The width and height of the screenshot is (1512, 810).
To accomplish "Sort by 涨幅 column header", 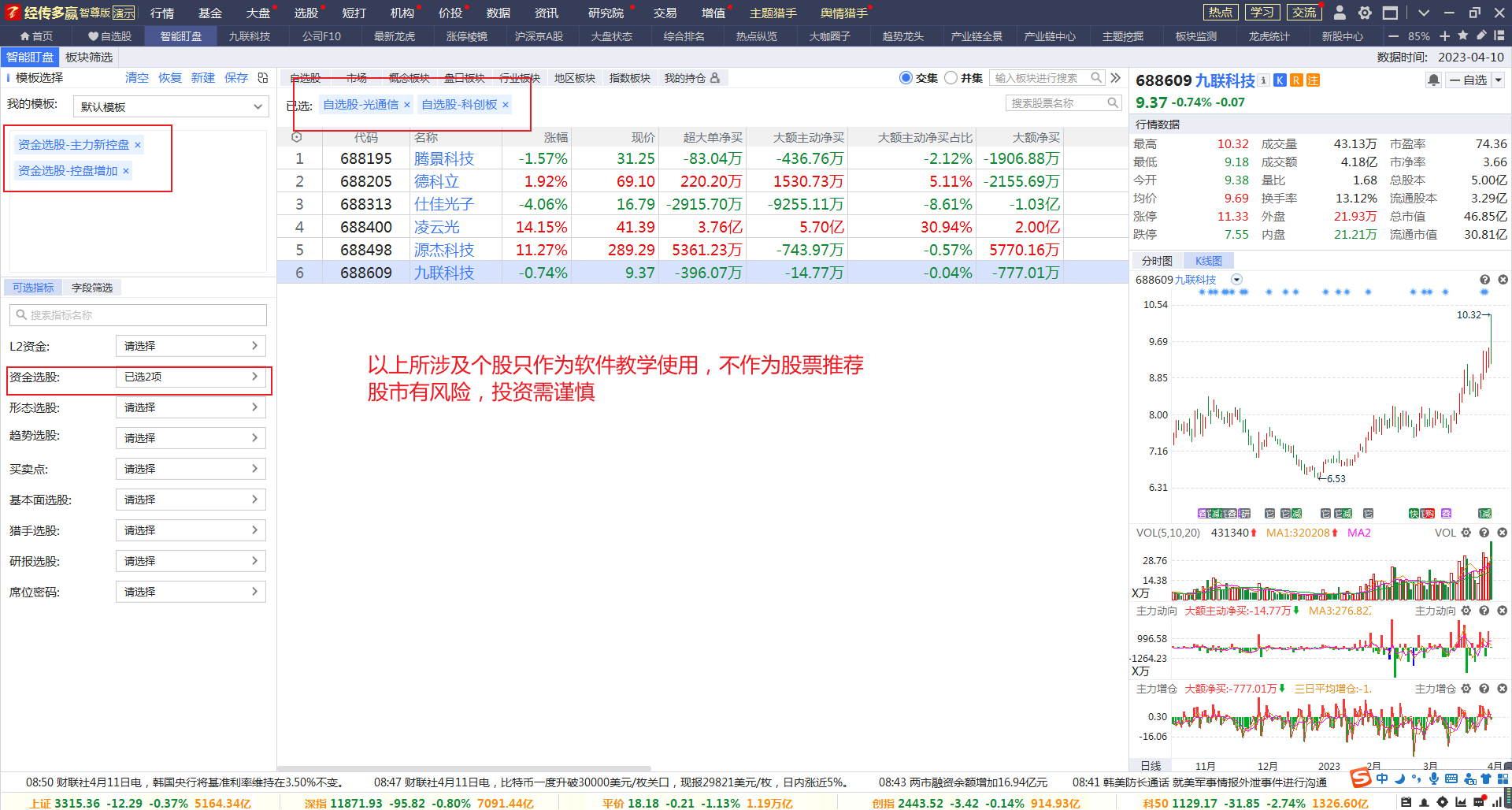I will [x=556, y=137].
